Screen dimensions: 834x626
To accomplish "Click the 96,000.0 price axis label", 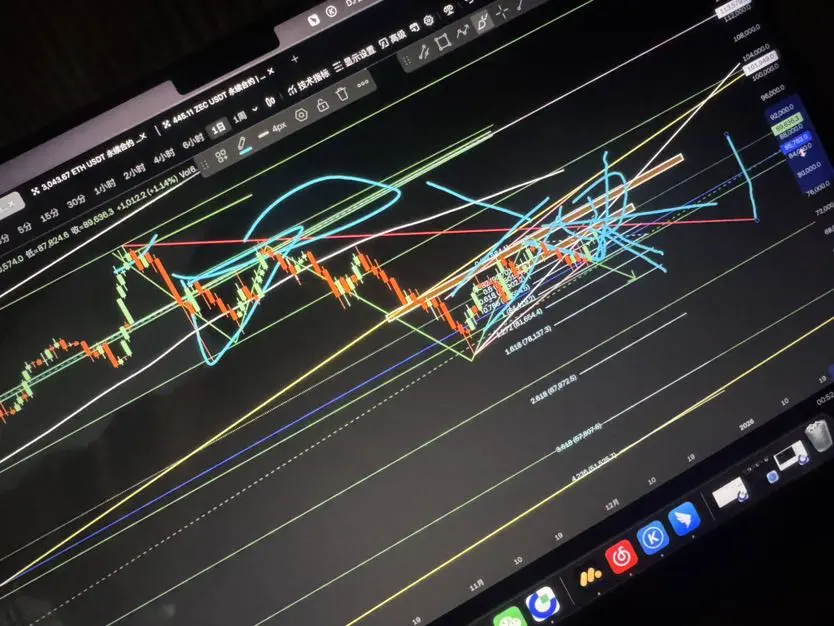I will coord(772,92).
